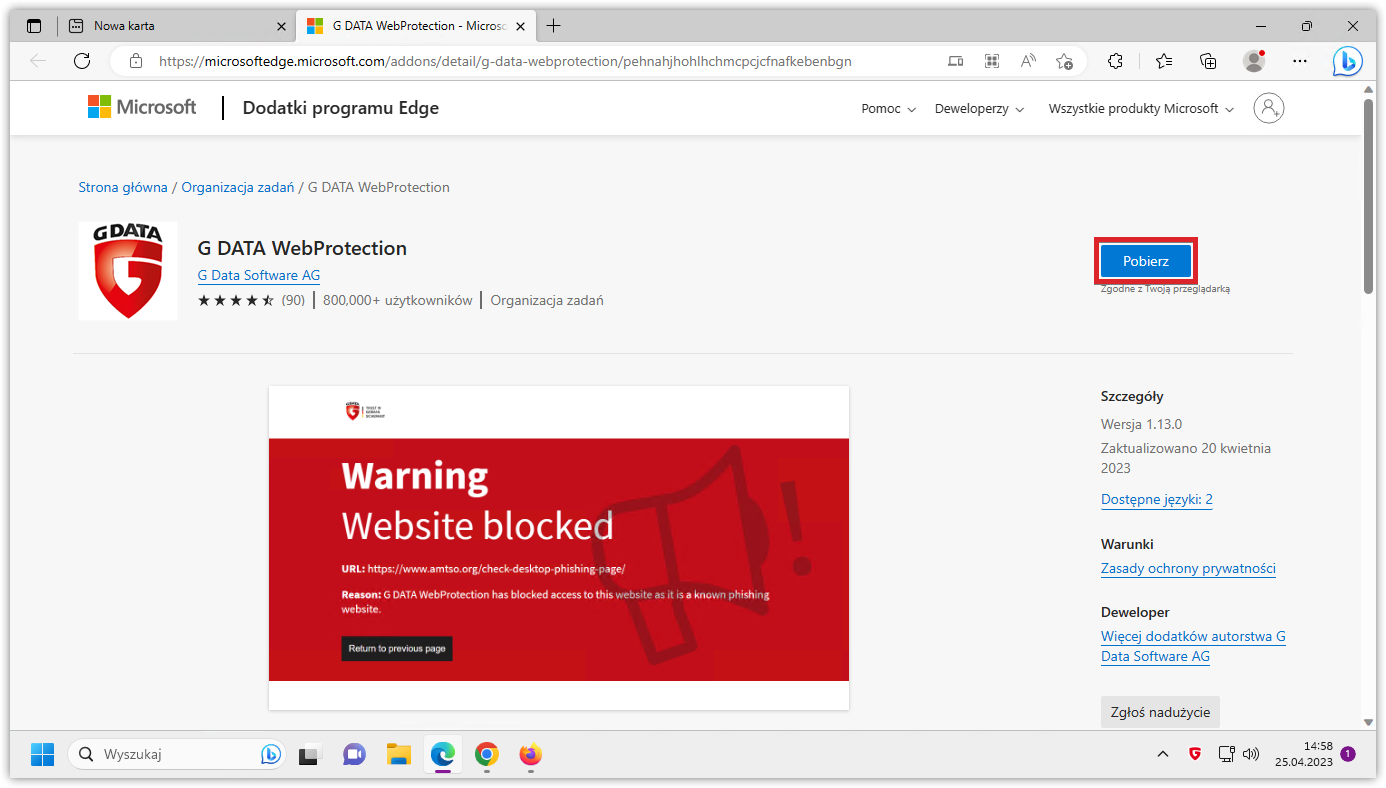Click the Wyszukaj taskbar search box
The image size is (1386, 788).
pos(177,754)
